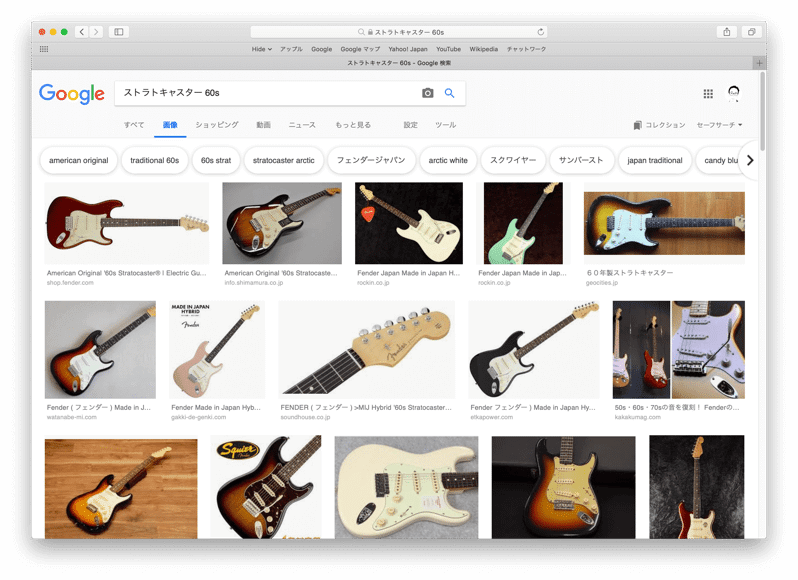
Task: Open the elkapower.com black Stratocaster image
Action: pyautogui.click(x=534, y=350)
